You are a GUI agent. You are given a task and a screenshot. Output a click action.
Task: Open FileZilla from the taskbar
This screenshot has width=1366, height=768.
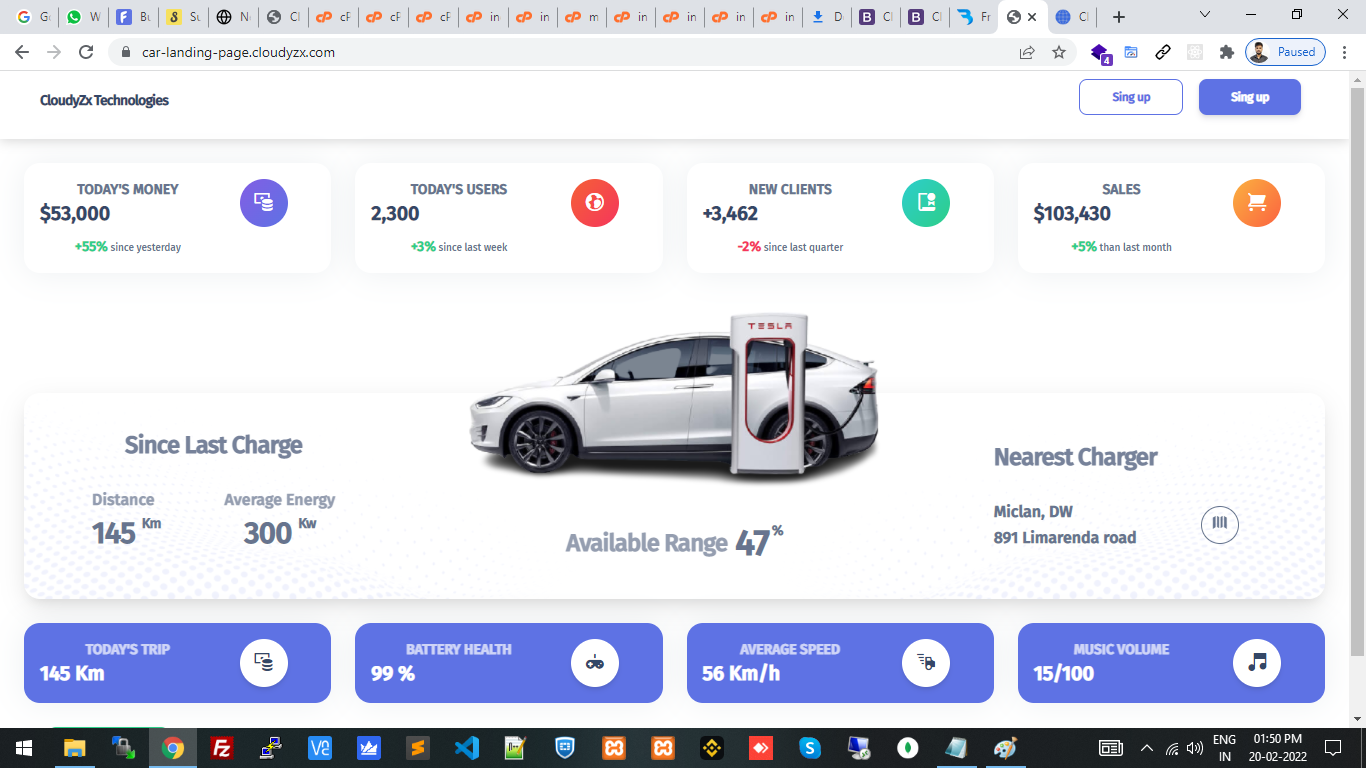point(222,748)
